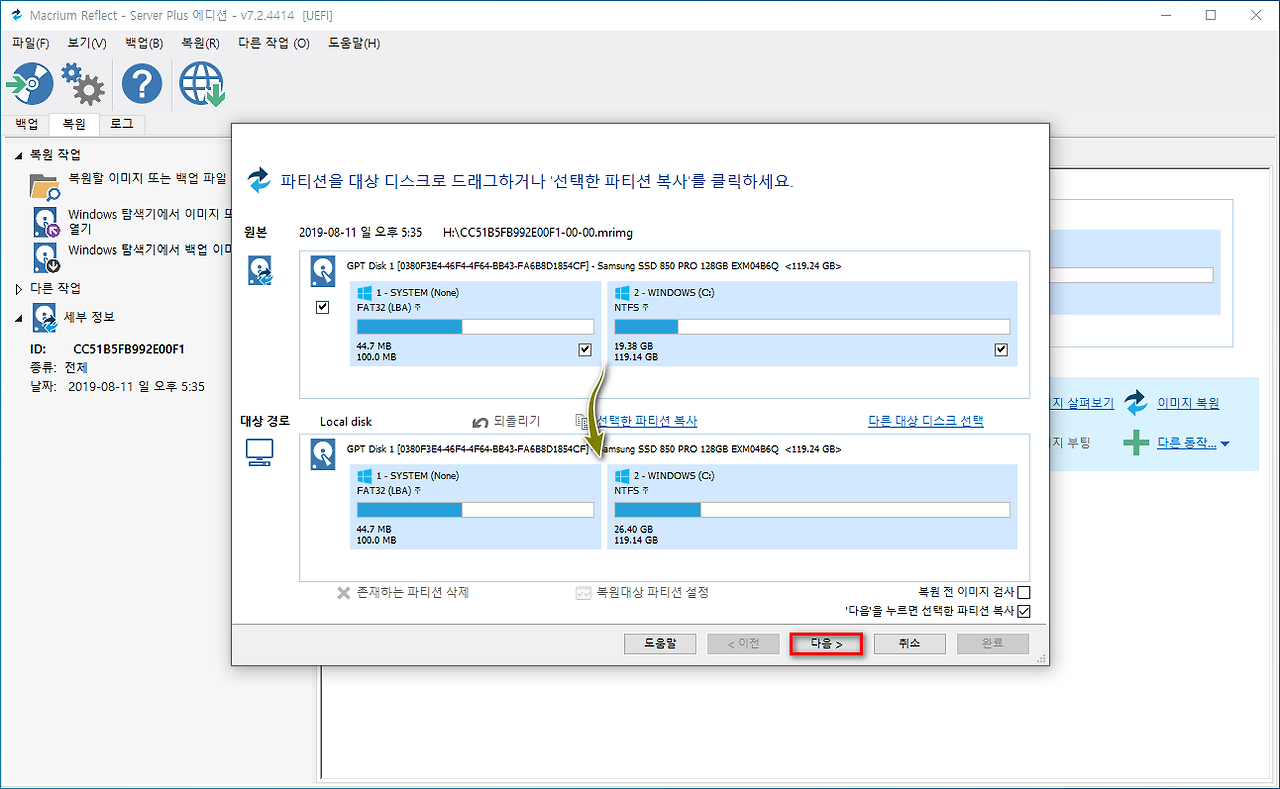Click restore arrows icon beside 이미지 복원

(x=1136, y=403)
